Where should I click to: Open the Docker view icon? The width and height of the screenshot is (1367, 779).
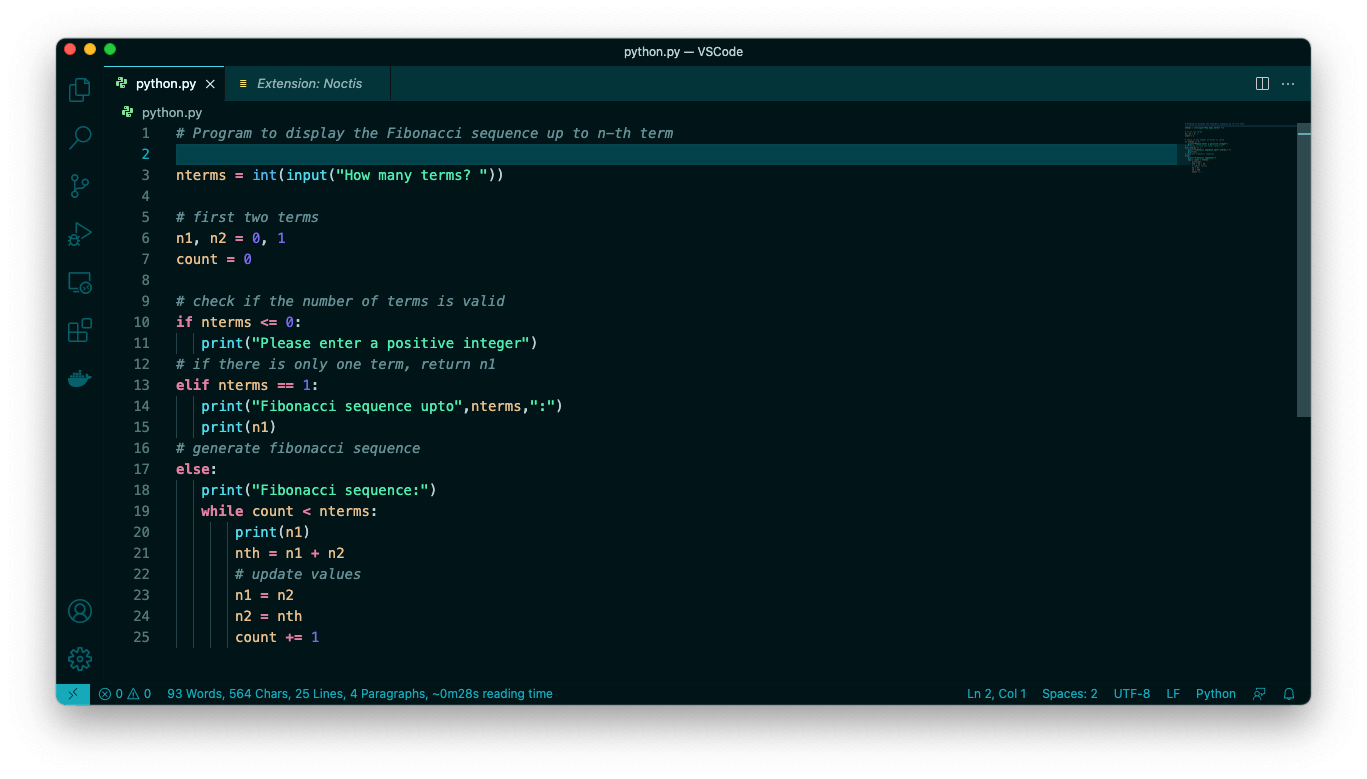click(x=80, y=378)
